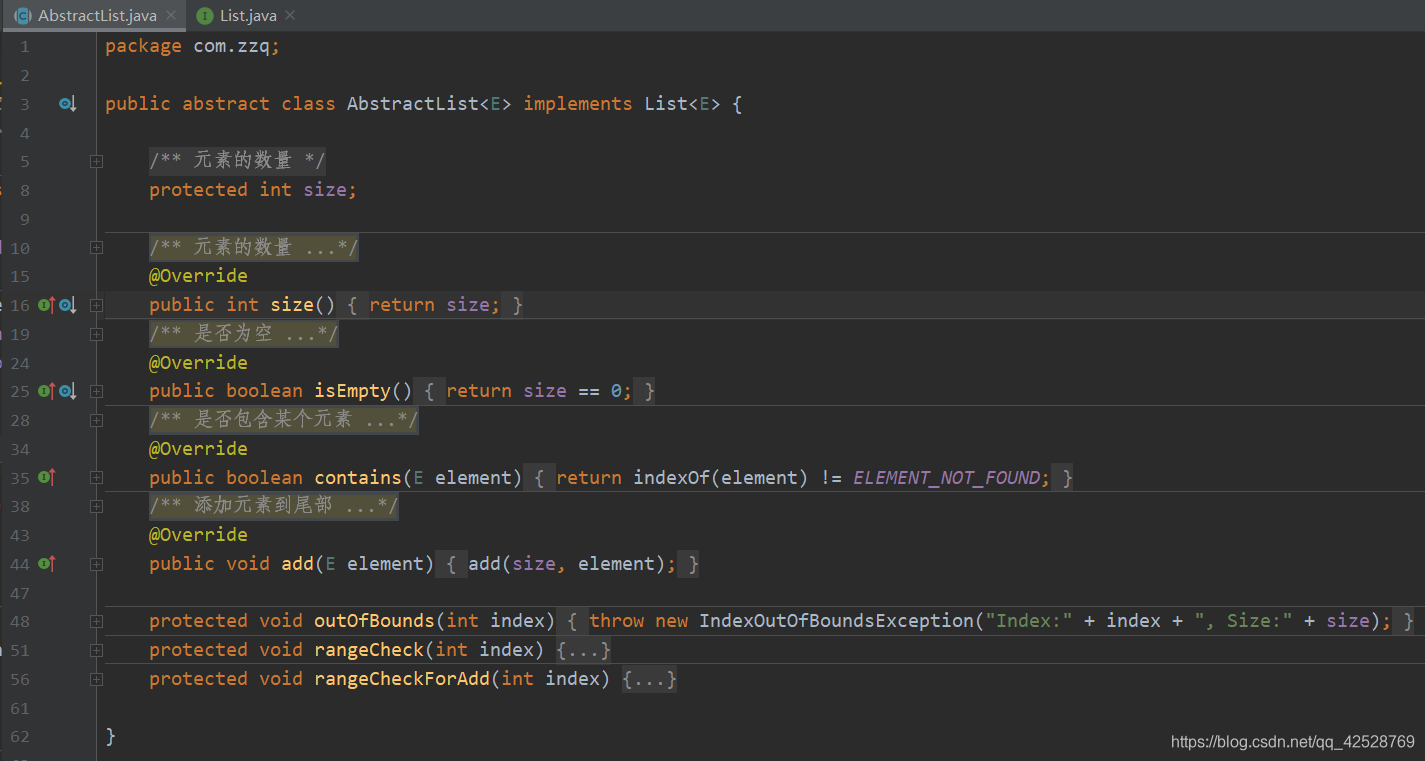The height and width of the screenshot is (761, 1425).
Task: Click indexOf(element) call on line 35
Action: point(720,478)
